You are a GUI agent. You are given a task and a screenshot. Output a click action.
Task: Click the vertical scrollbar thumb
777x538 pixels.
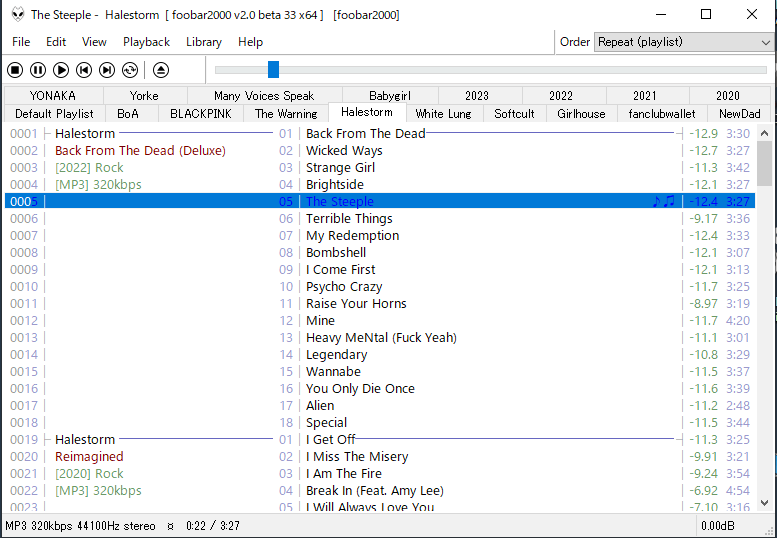click(x=764, y=163)
